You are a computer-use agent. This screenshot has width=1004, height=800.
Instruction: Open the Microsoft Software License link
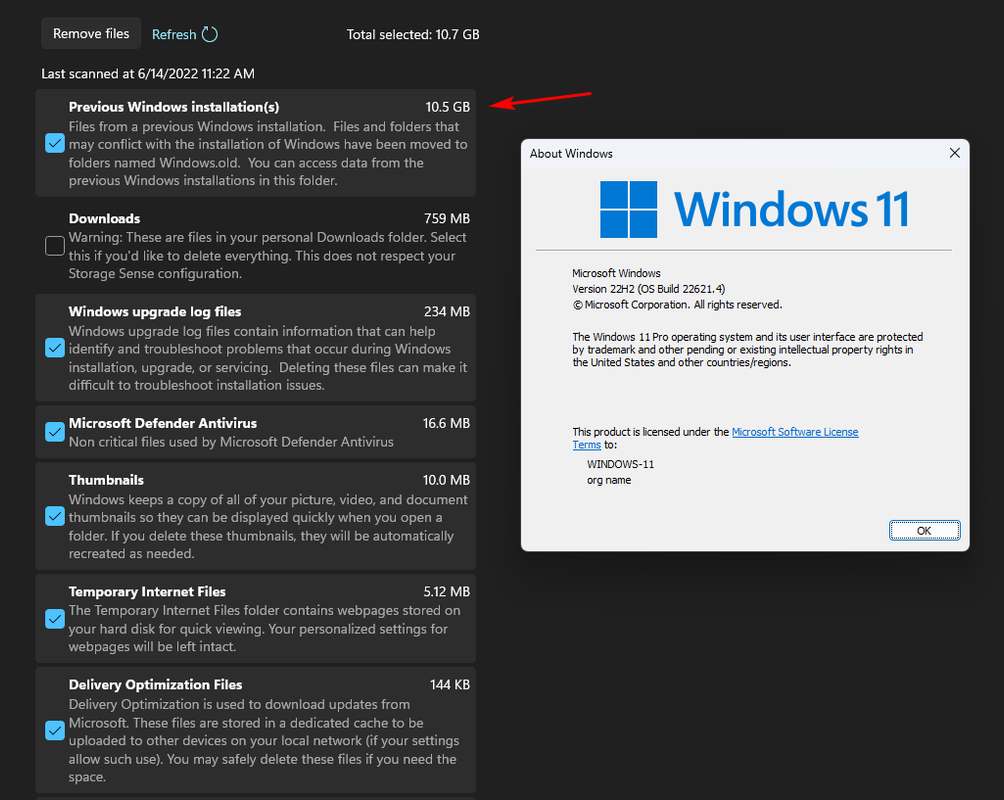click(795, 432)
